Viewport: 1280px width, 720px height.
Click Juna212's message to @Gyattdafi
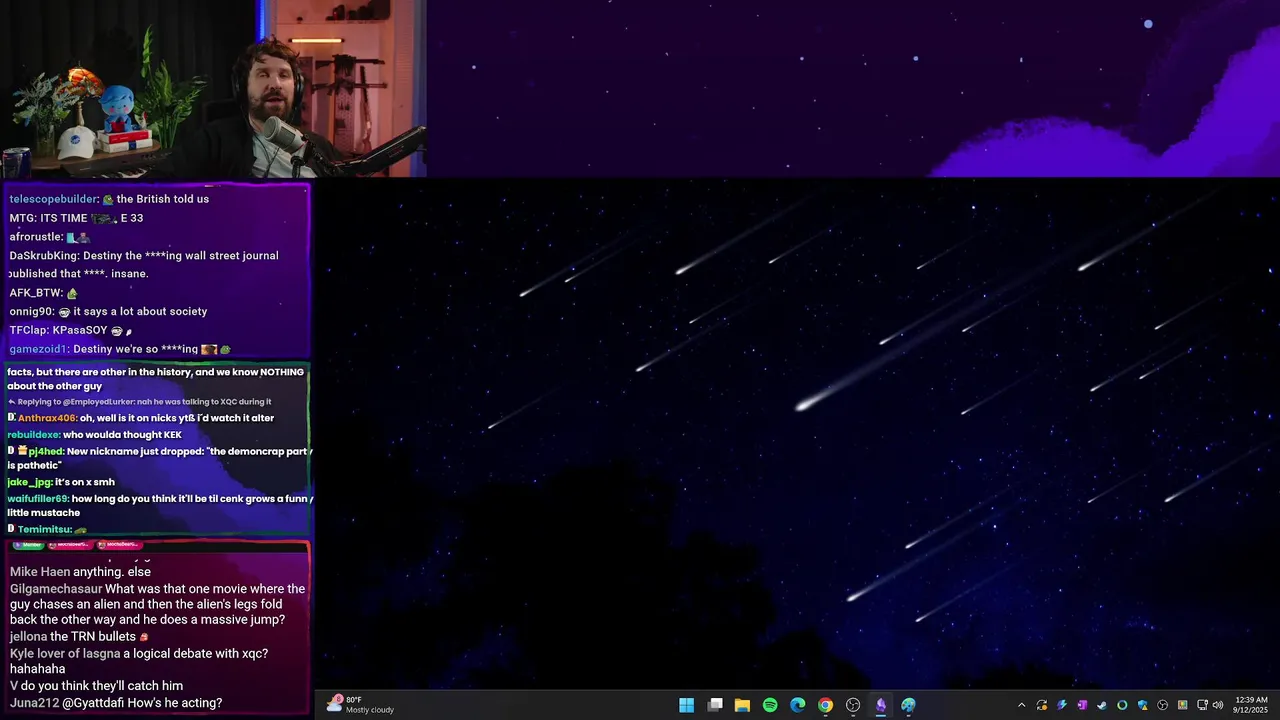pyautogui.click(x=116, y=703)
